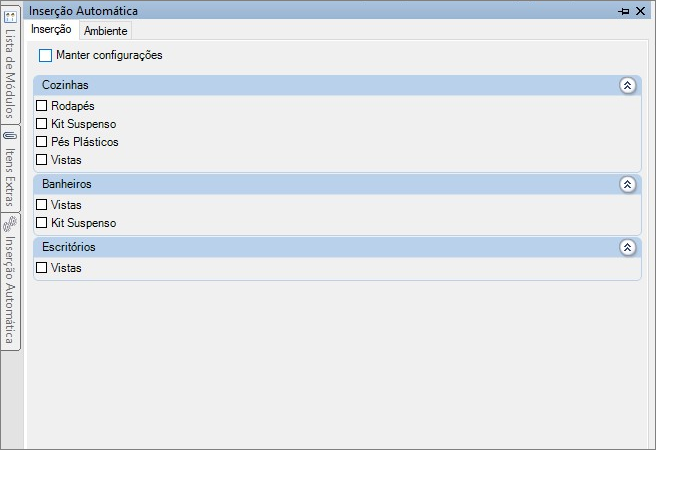Select the Inserção Automática side tab
The image size is (686, 482).
pyautogui.click(x=10, y=282)
